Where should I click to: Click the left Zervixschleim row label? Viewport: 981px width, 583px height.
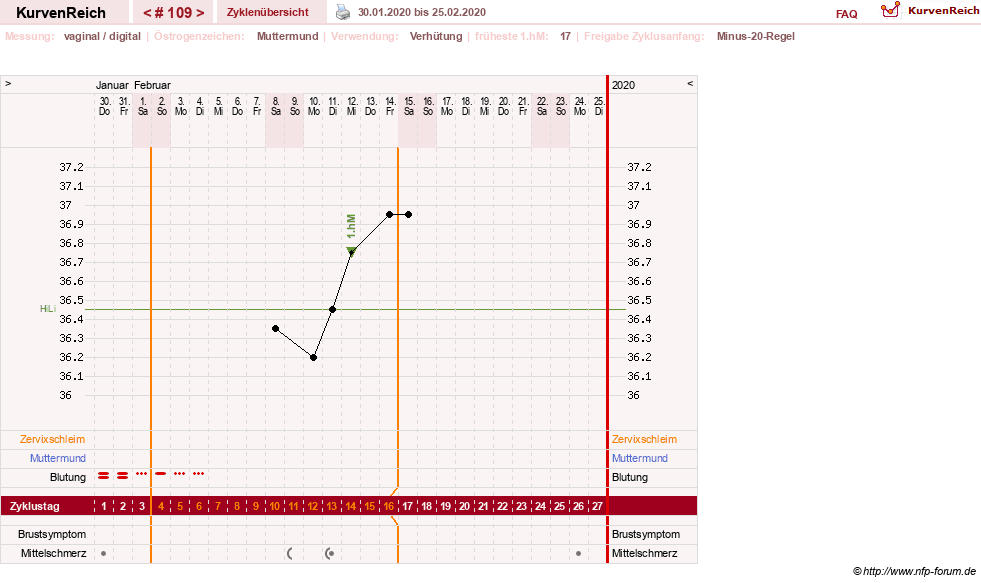[53, 439]
